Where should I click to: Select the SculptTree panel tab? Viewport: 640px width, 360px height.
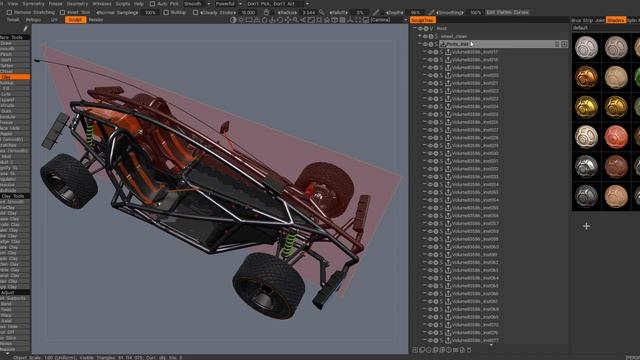tap(422, 20)
